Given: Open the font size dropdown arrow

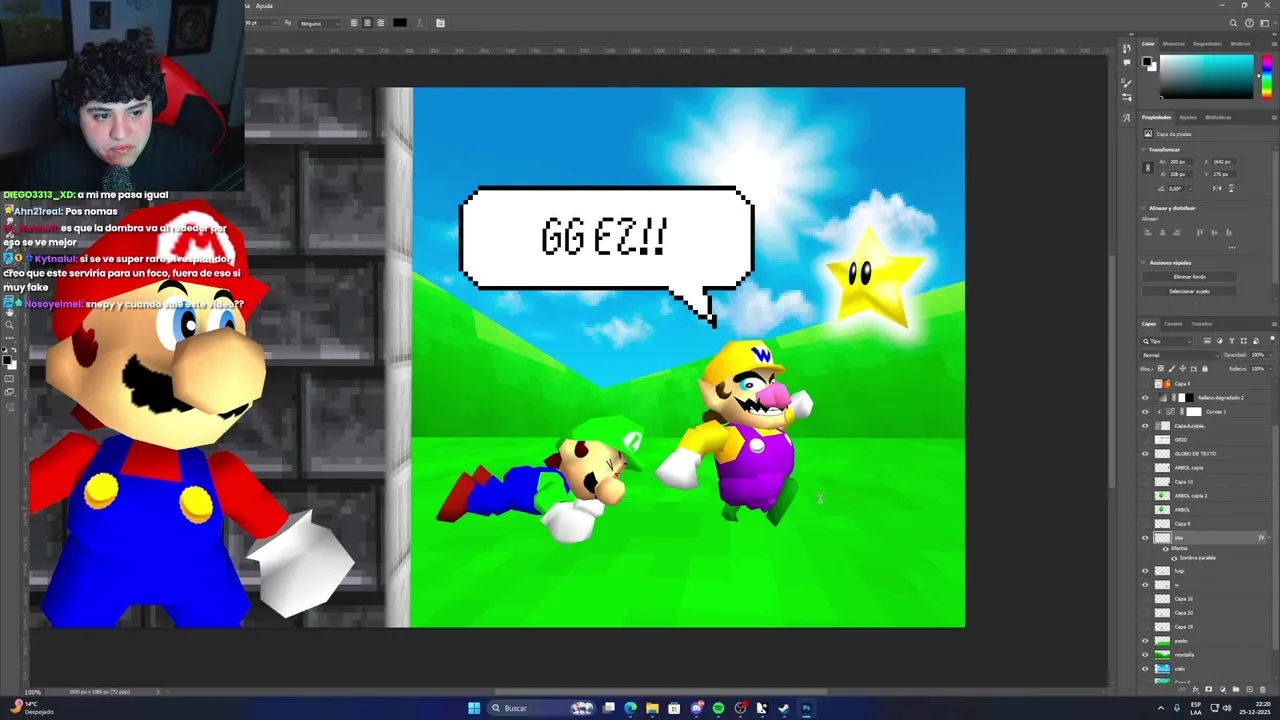Looking at the screenshot, I should click(275, 23).
